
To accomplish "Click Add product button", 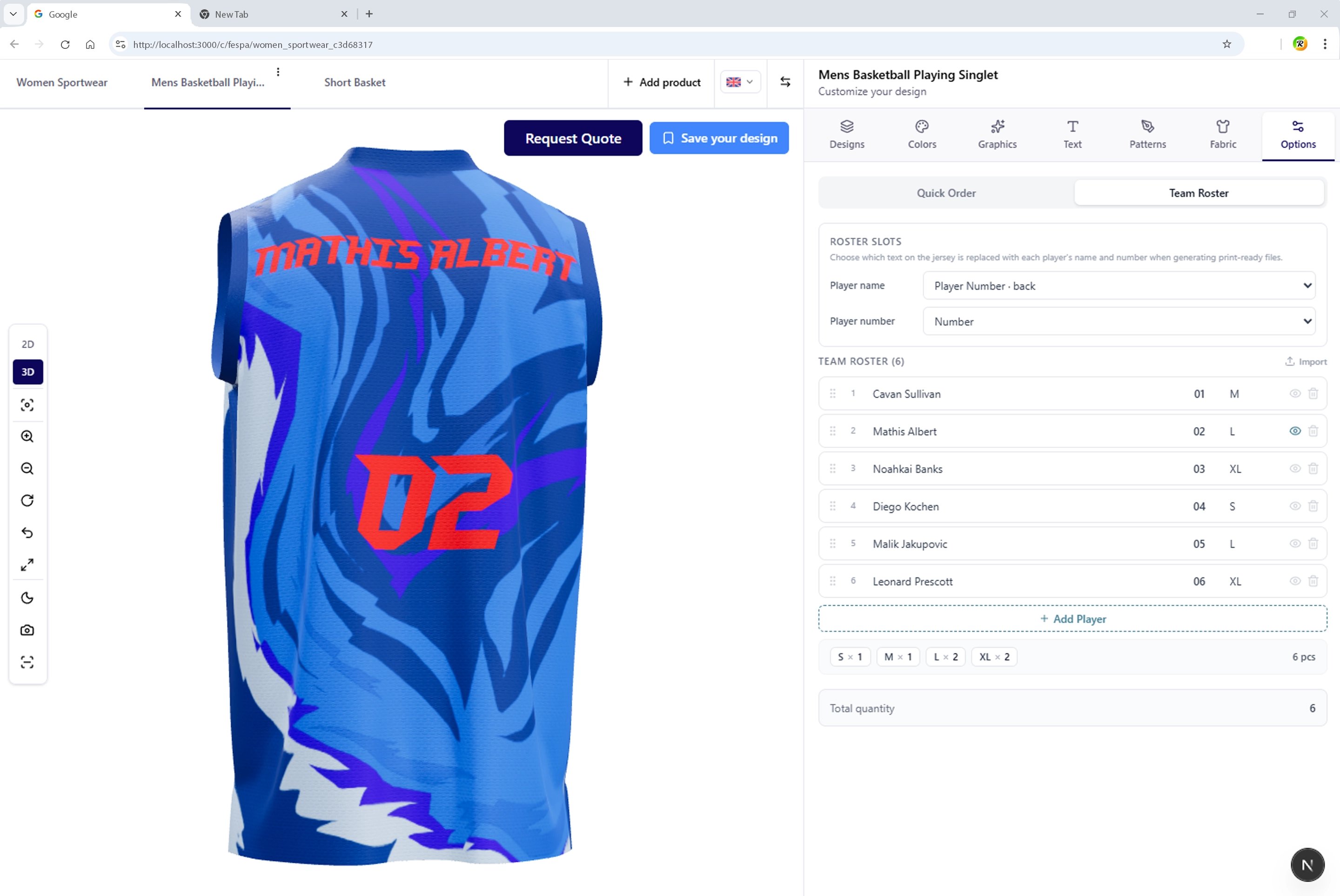I will click(x=661, y=82).
